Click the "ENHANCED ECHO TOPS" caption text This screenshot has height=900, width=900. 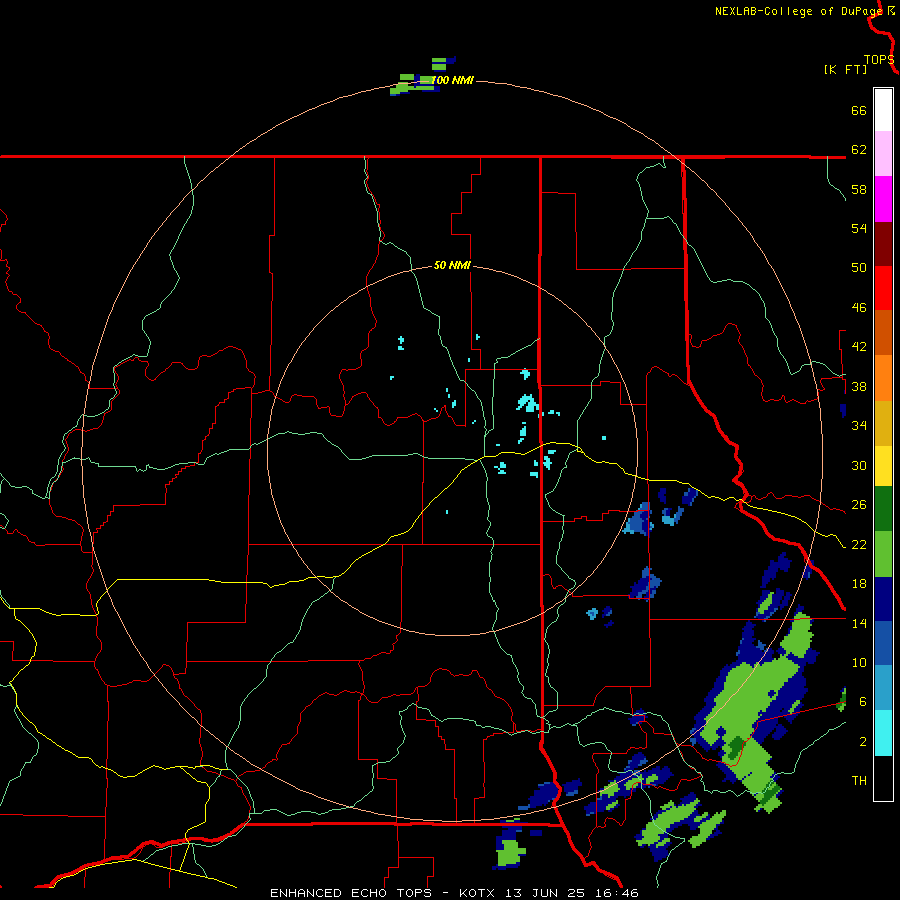354,893
